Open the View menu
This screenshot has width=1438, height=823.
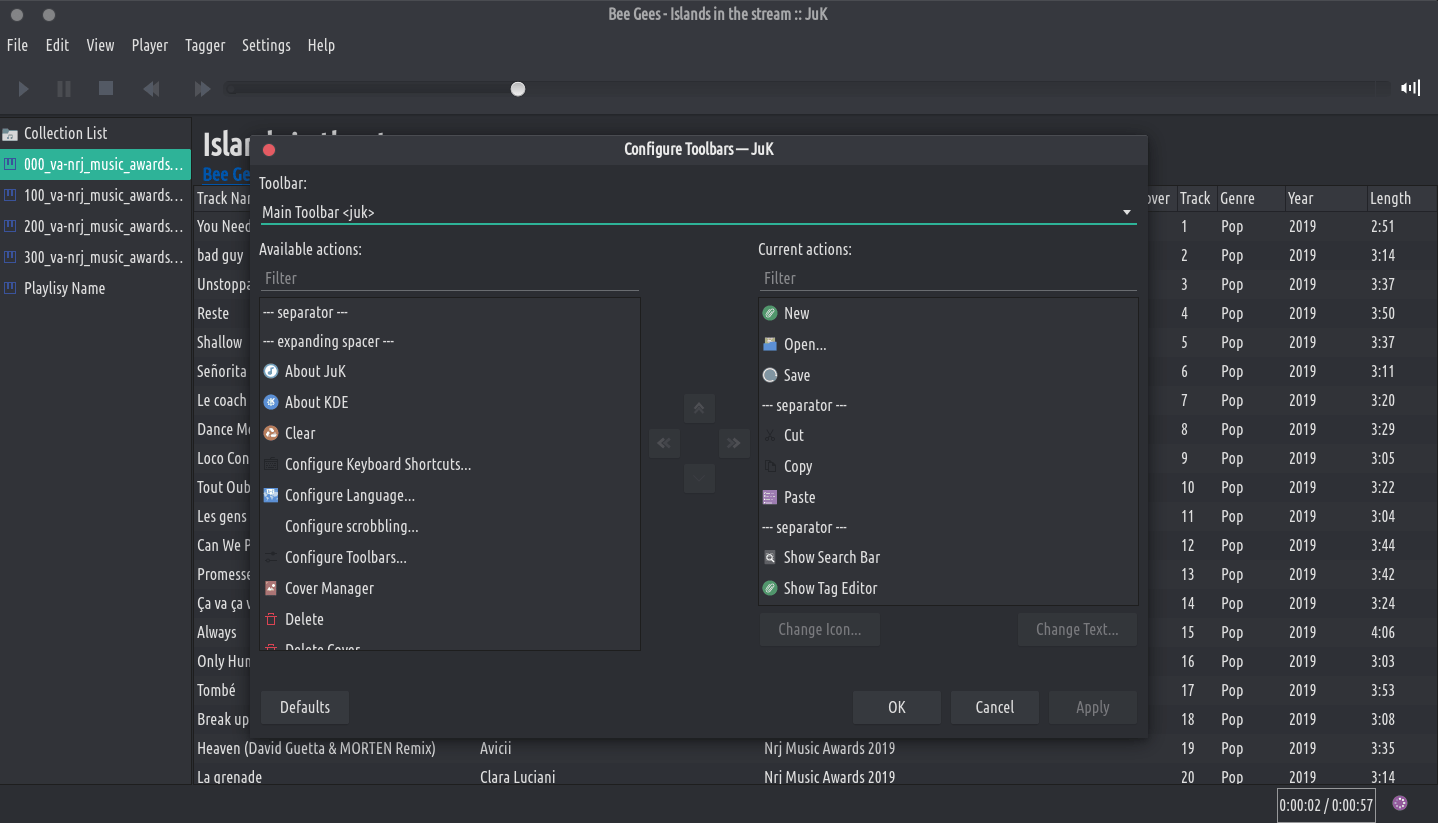101,45
